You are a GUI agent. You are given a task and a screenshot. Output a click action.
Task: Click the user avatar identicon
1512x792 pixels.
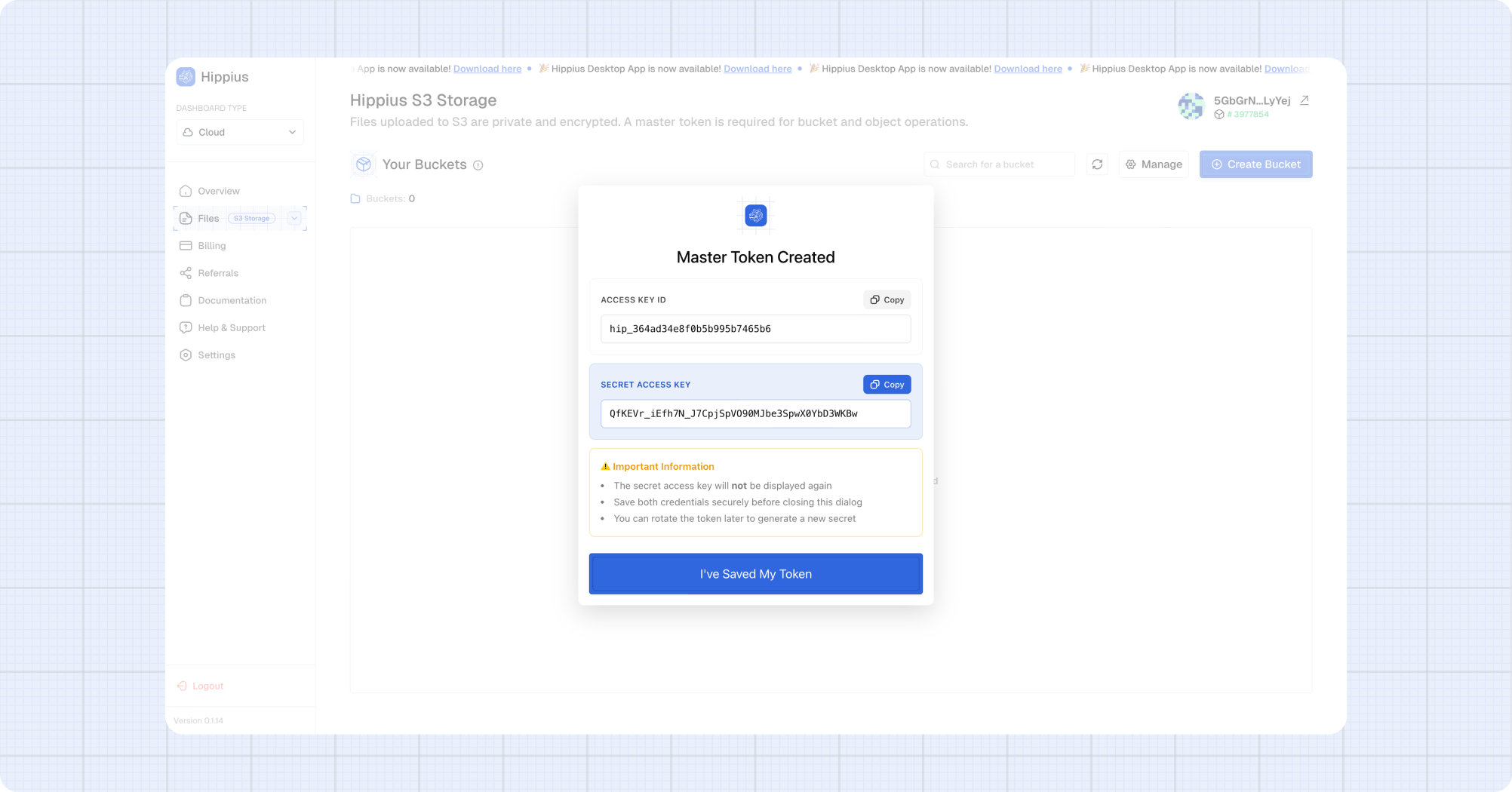click(x=1191, y=106)
